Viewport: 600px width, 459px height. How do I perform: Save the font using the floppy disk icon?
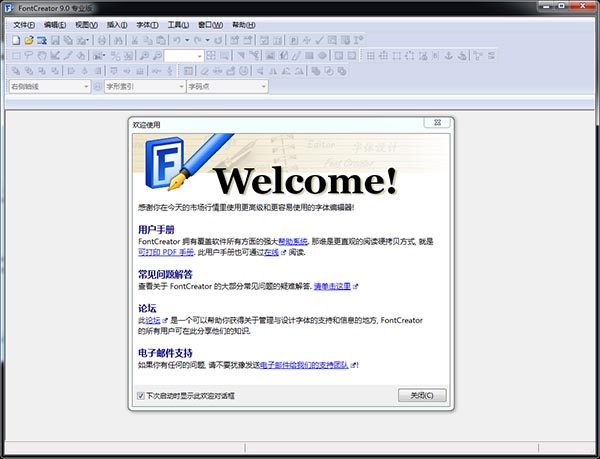55,40
